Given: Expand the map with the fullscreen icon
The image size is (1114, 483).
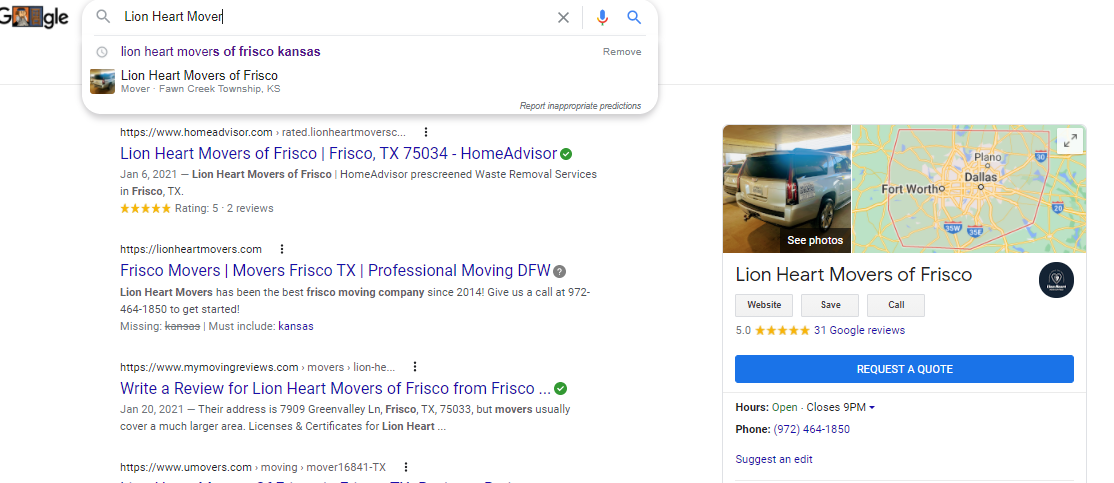Looking at the screenshot, I should tap(1070, 141).
